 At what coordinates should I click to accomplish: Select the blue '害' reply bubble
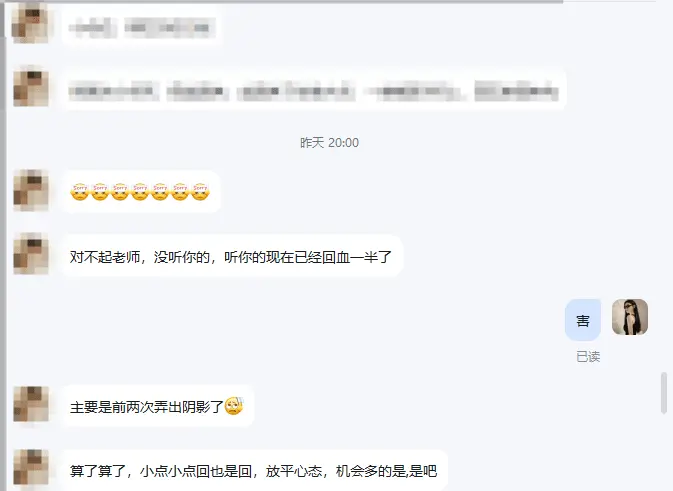(x=583, y=320)
